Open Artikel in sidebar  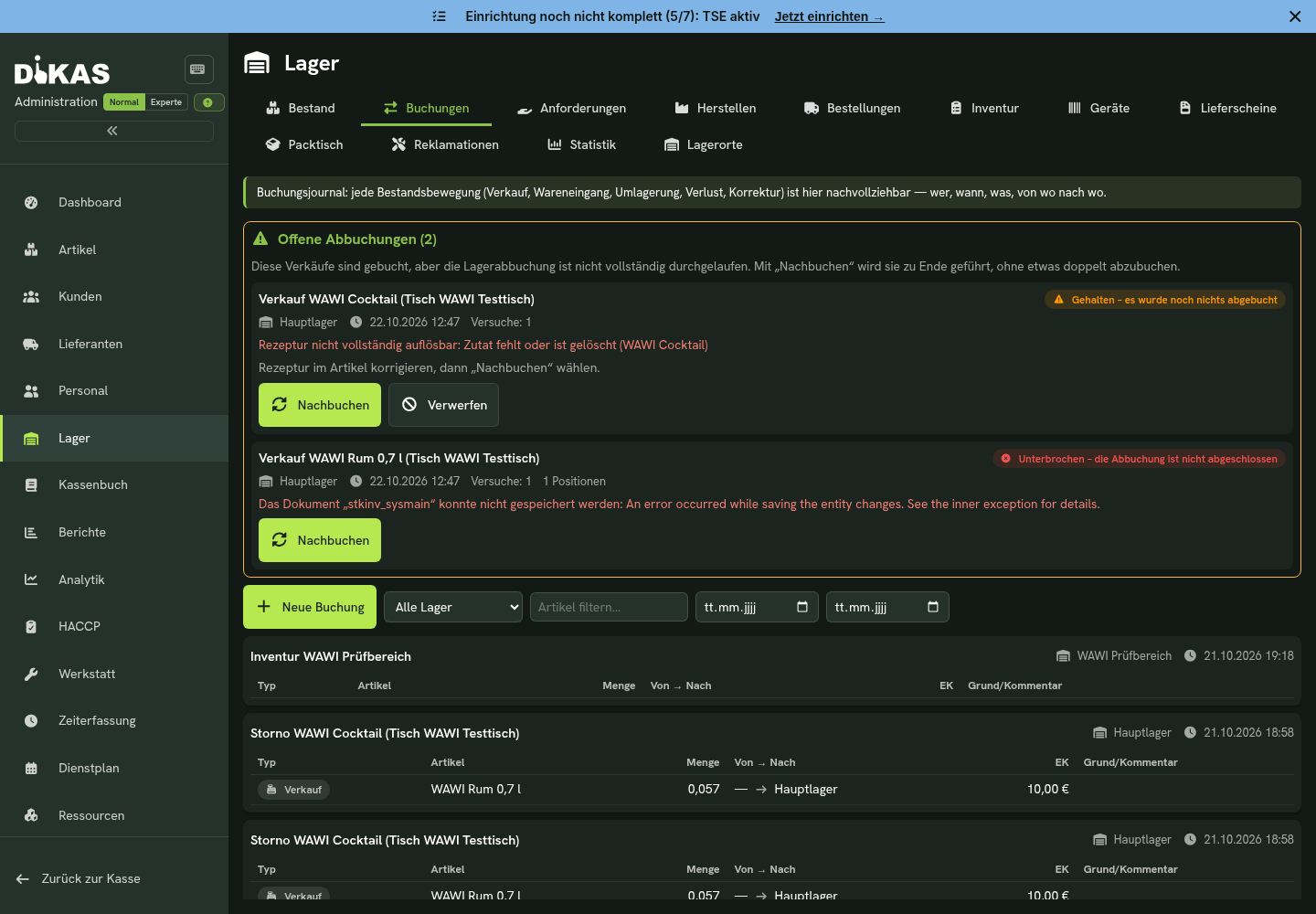point(114,250)
